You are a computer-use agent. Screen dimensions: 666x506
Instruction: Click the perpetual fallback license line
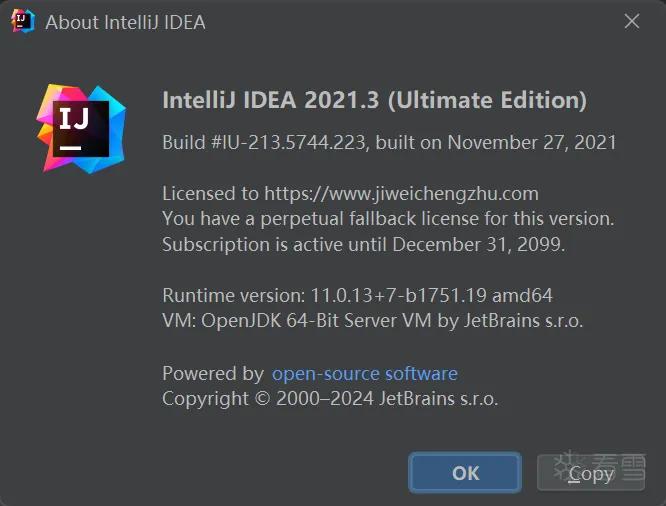click(388, 219)
